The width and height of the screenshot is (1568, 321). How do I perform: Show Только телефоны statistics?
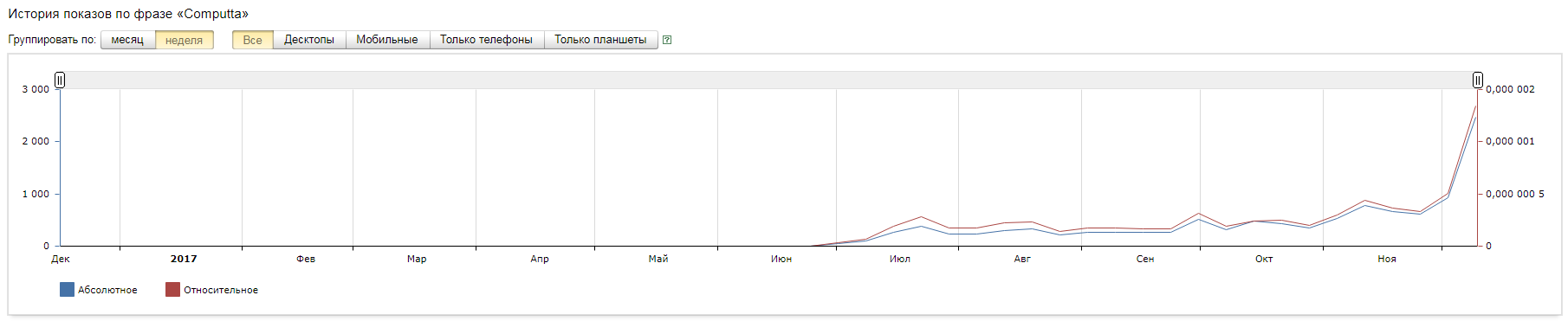click(x=487, y=40)
